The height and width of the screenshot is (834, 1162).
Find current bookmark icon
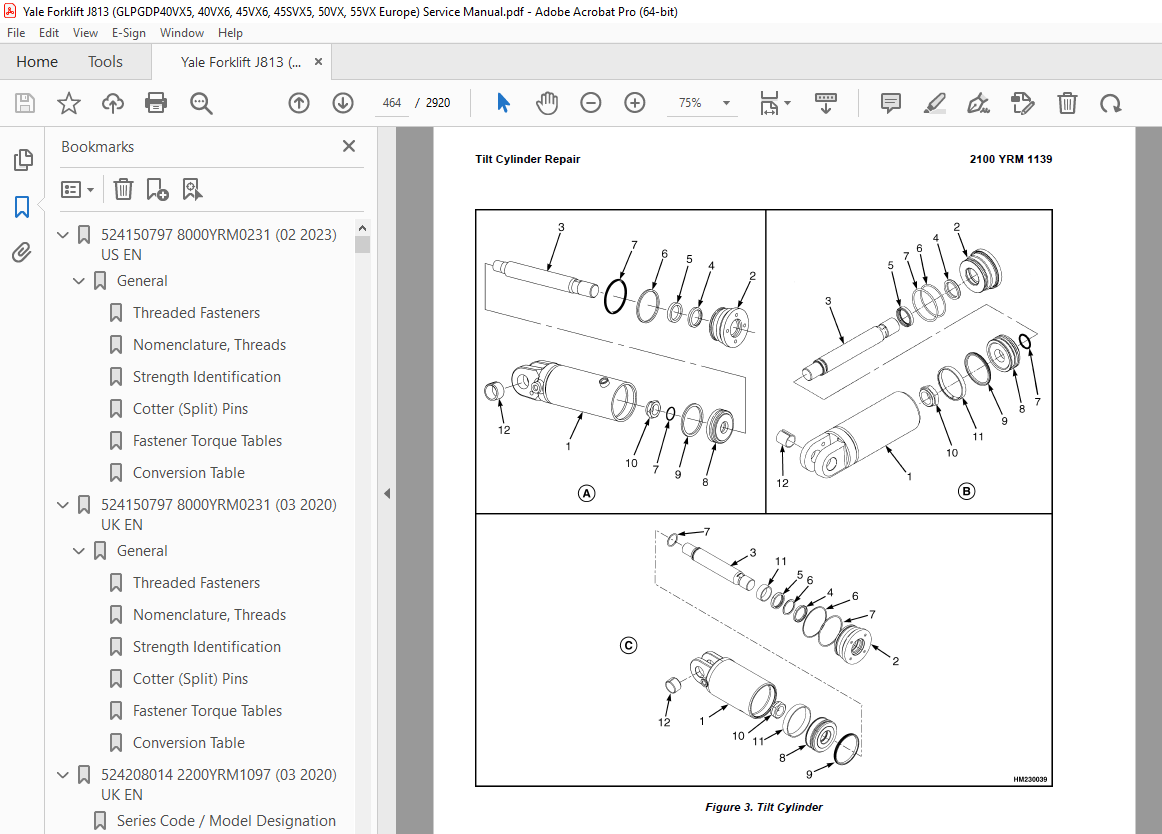[x=192, y=190]
